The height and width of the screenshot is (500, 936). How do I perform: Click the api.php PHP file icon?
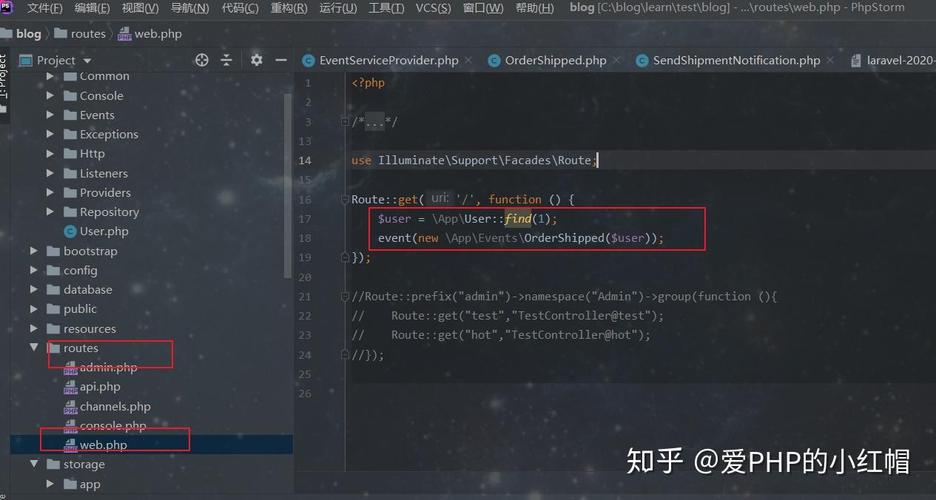point(70,387)
